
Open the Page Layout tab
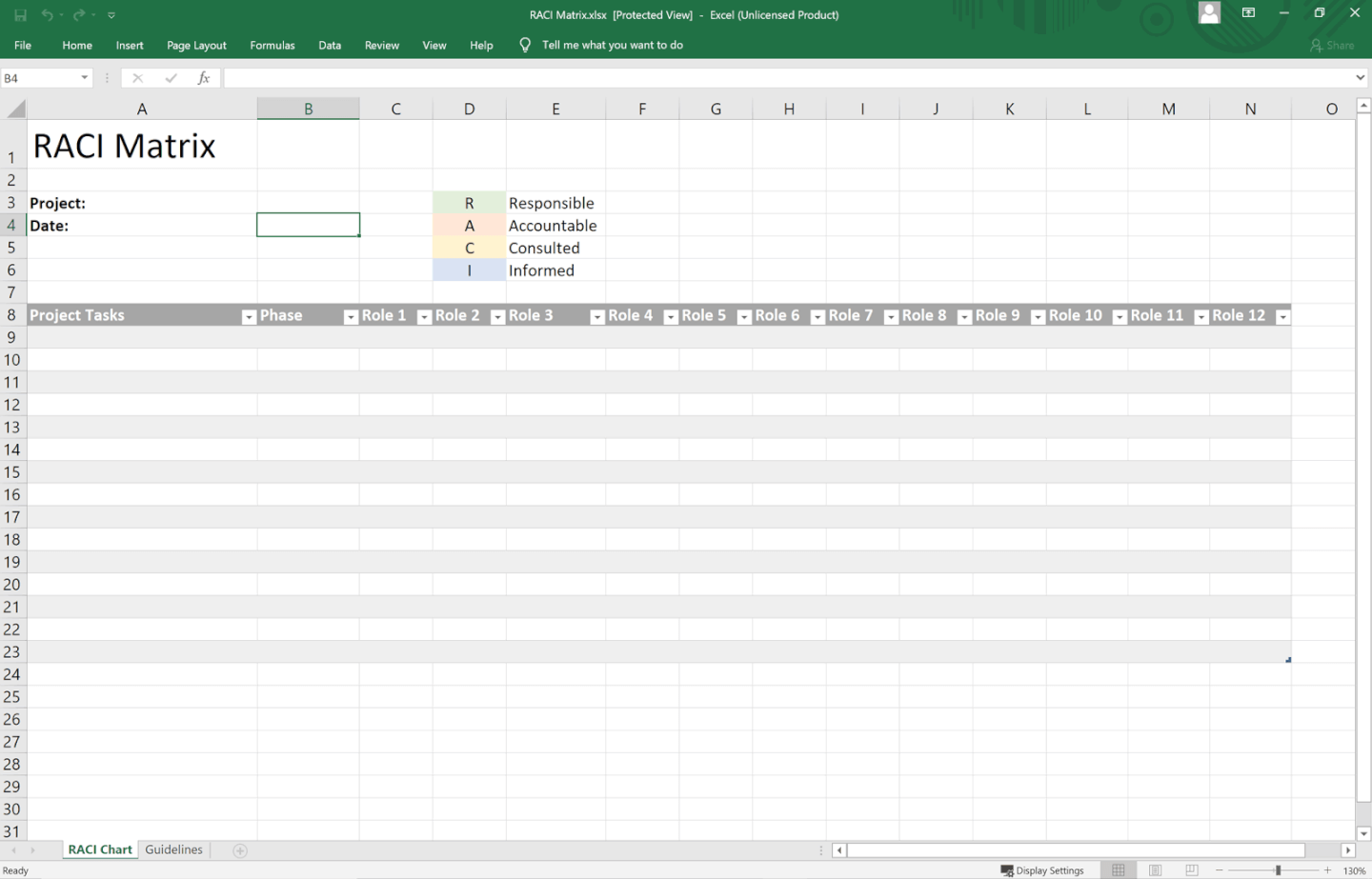[x=196, y=45]
